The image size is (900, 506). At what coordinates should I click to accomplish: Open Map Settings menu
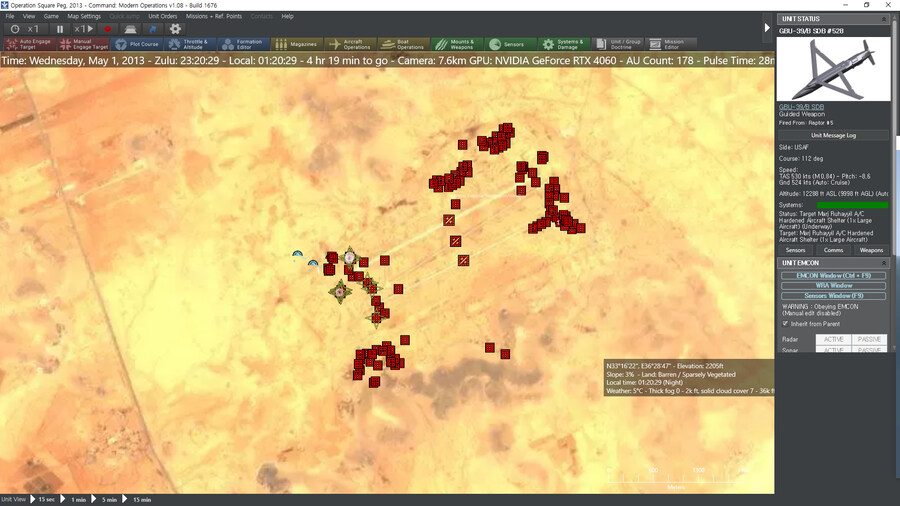click(84, 16)
